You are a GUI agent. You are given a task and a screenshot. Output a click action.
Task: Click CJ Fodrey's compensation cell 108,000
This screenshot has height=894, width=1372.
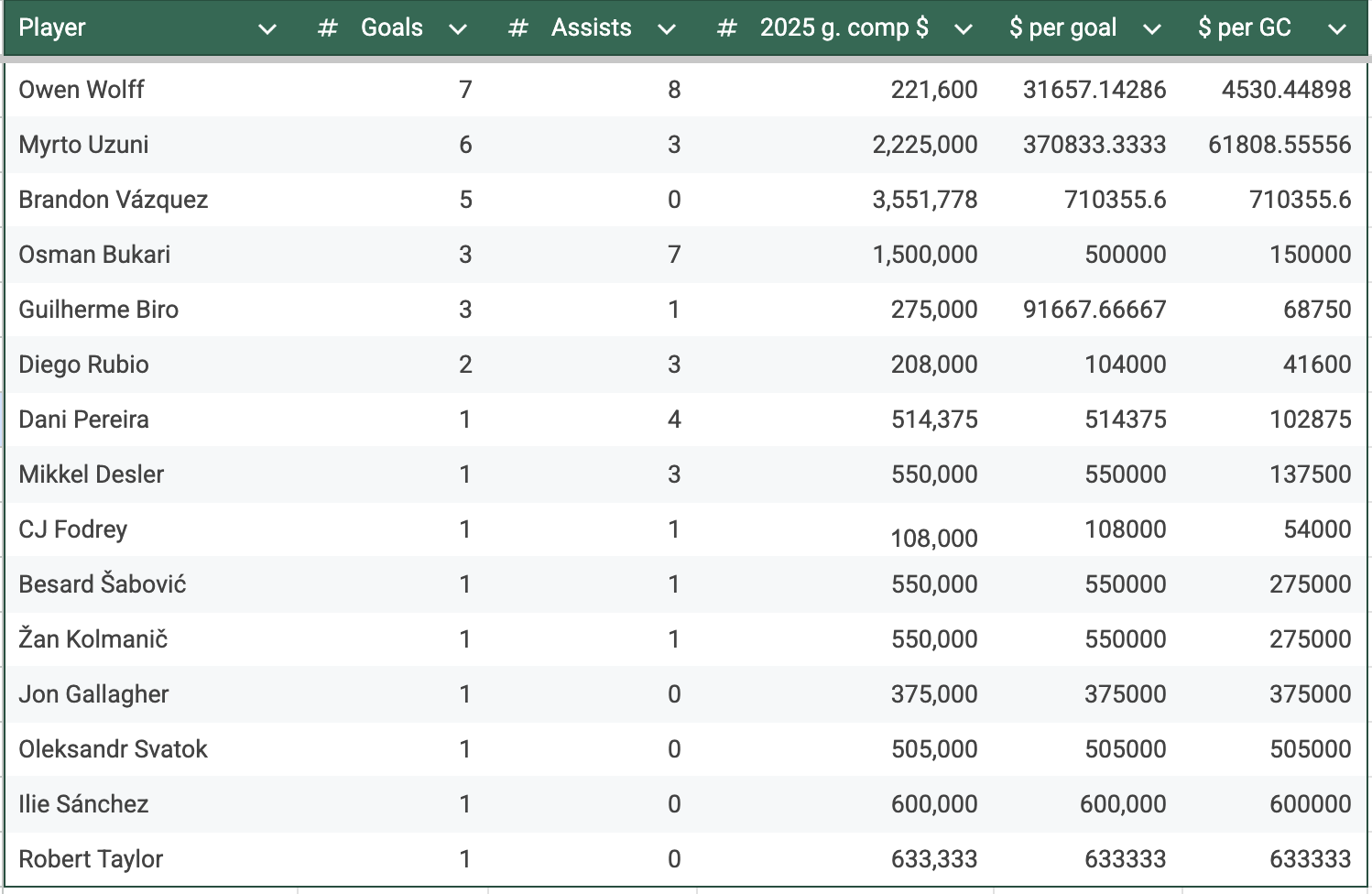[933, 538]
